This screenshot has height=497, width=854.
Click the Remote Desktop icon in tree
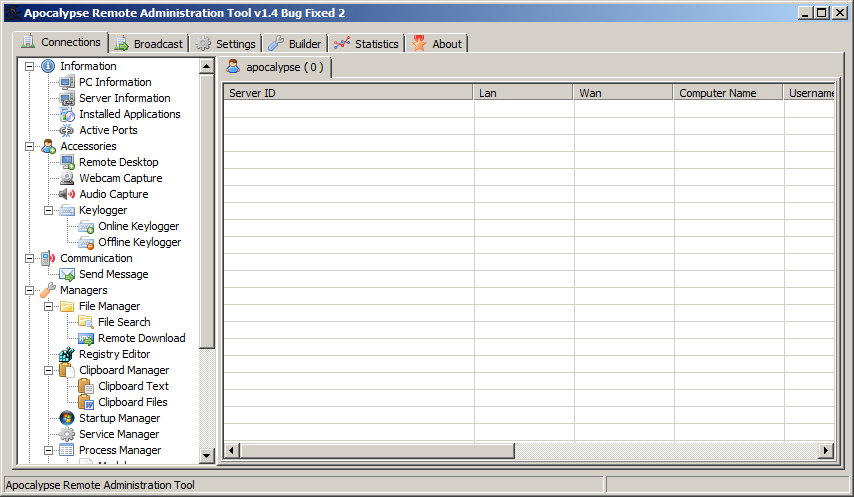pos(67,162)
